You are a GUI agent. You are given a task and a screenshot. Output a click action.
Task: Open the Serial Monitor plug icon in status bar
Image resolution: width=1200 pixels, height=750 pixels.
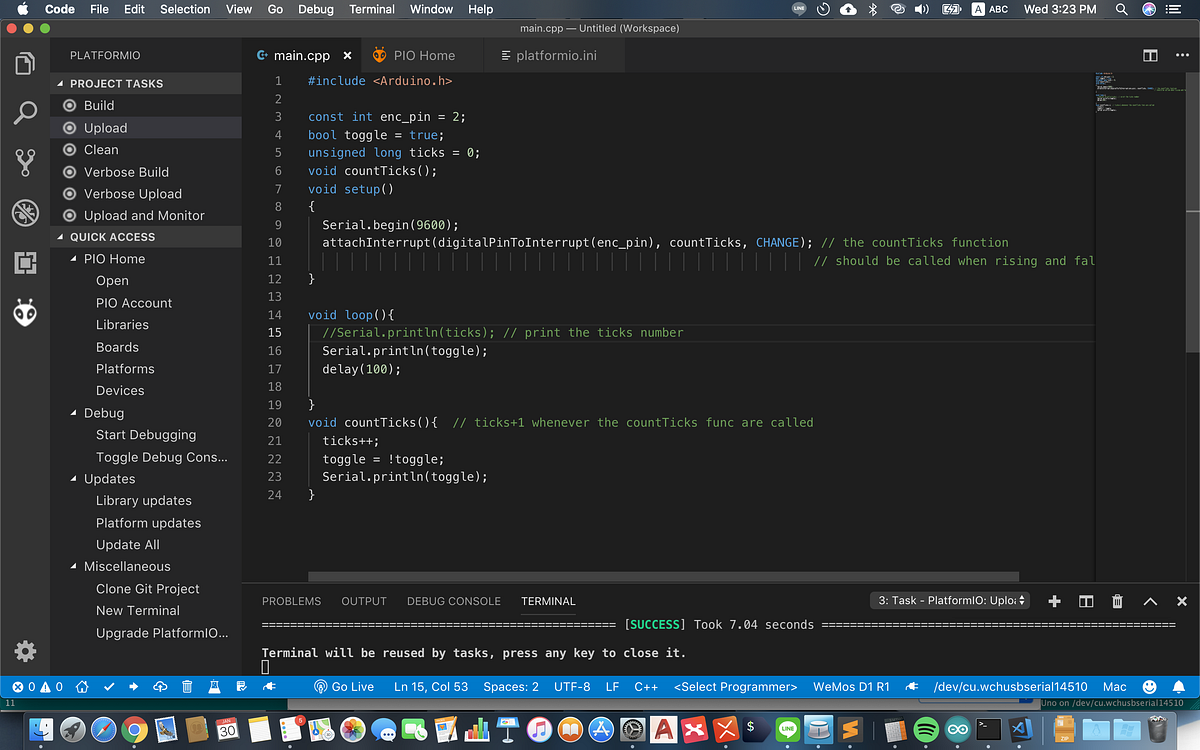pyautogui.click(x=268, y=686)
